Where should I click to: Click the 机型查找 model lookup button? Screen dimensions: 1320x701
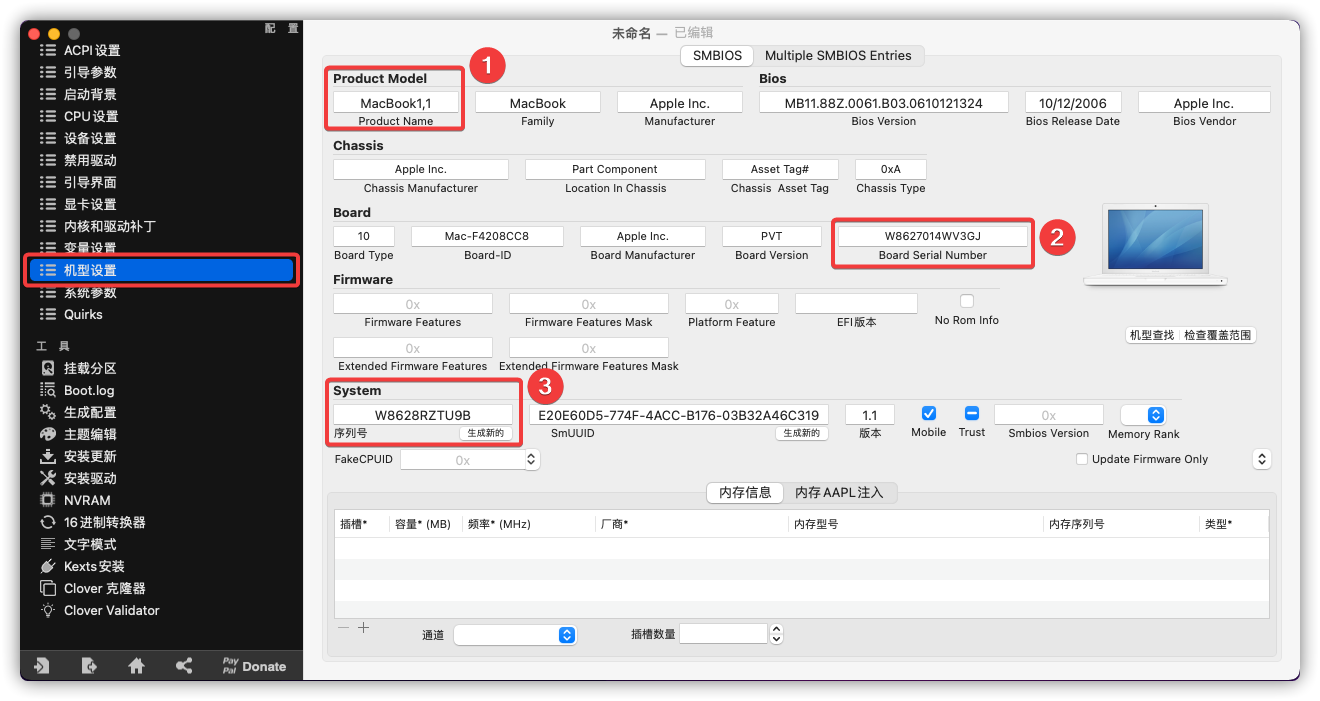point(1151,336)
